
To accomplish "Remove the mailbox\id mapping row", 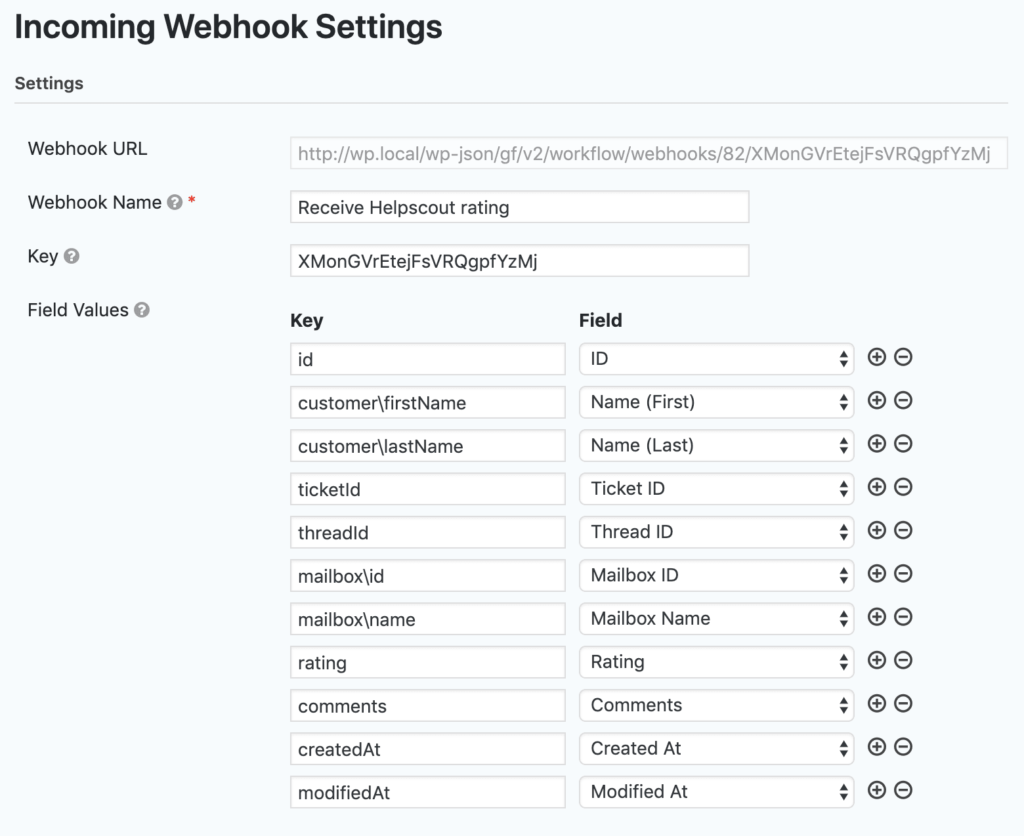I will point(903,573).
